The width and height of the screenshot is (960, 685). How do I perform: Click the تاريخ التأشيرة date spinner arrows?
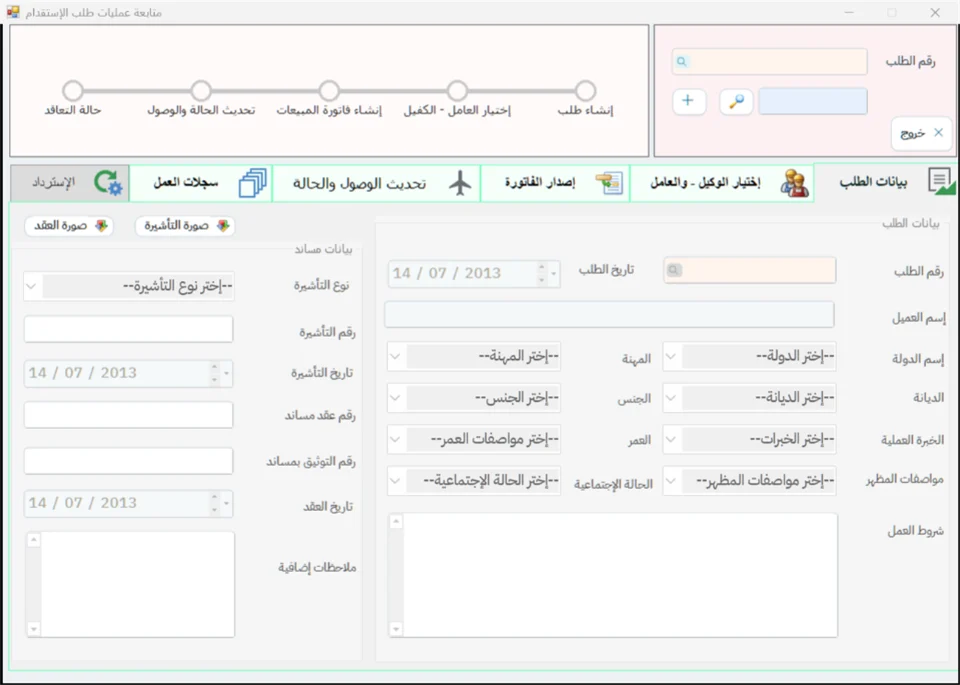point(214,373)
